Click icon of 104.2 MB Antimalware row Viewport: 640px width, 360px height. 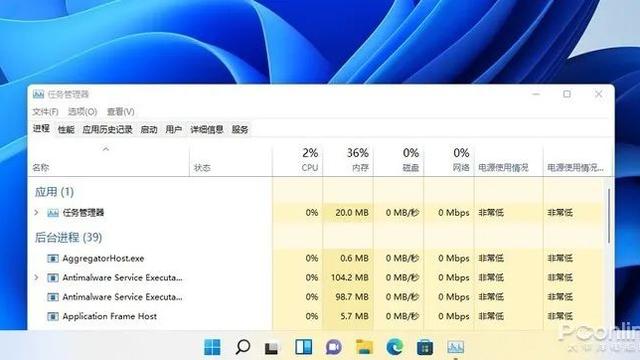tap(53, 278)
